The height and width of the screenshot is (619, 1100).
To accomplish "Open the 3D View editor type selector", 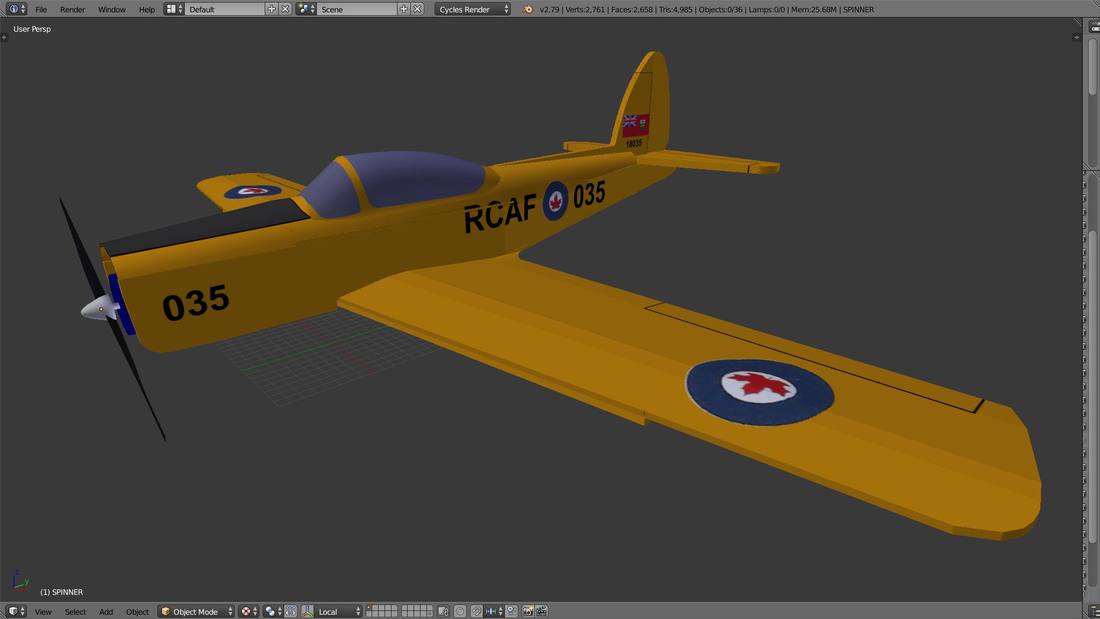I will click(x=17, y=611).
